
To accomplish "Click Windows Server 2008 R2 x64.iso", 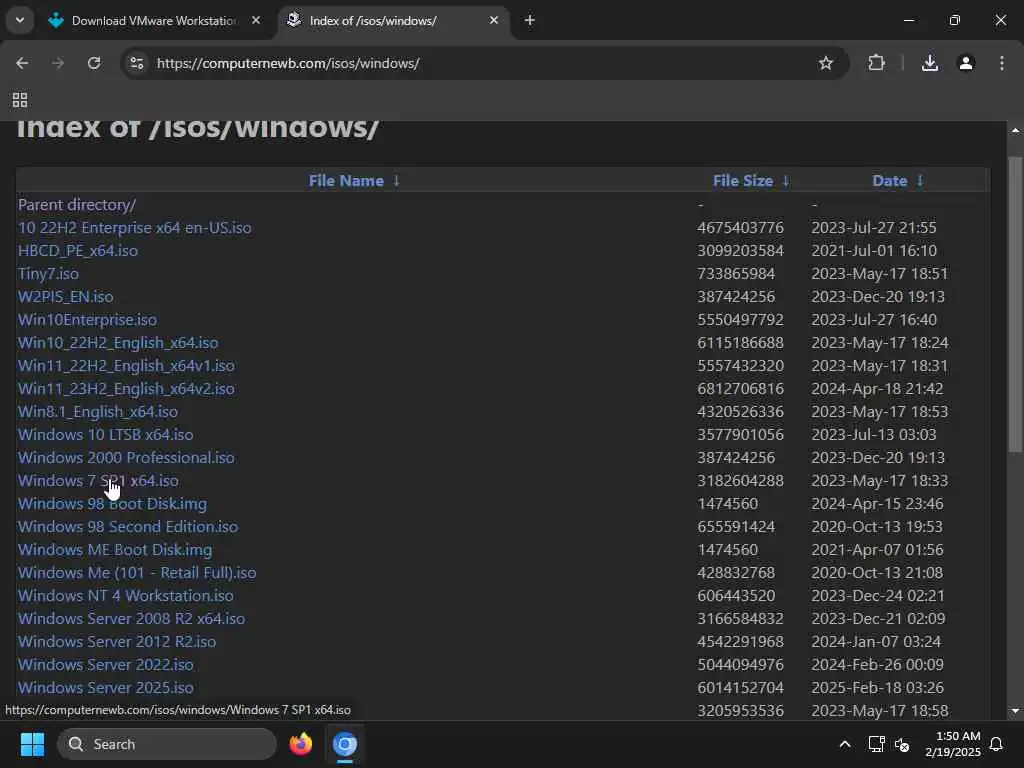I will click(131, 618).
